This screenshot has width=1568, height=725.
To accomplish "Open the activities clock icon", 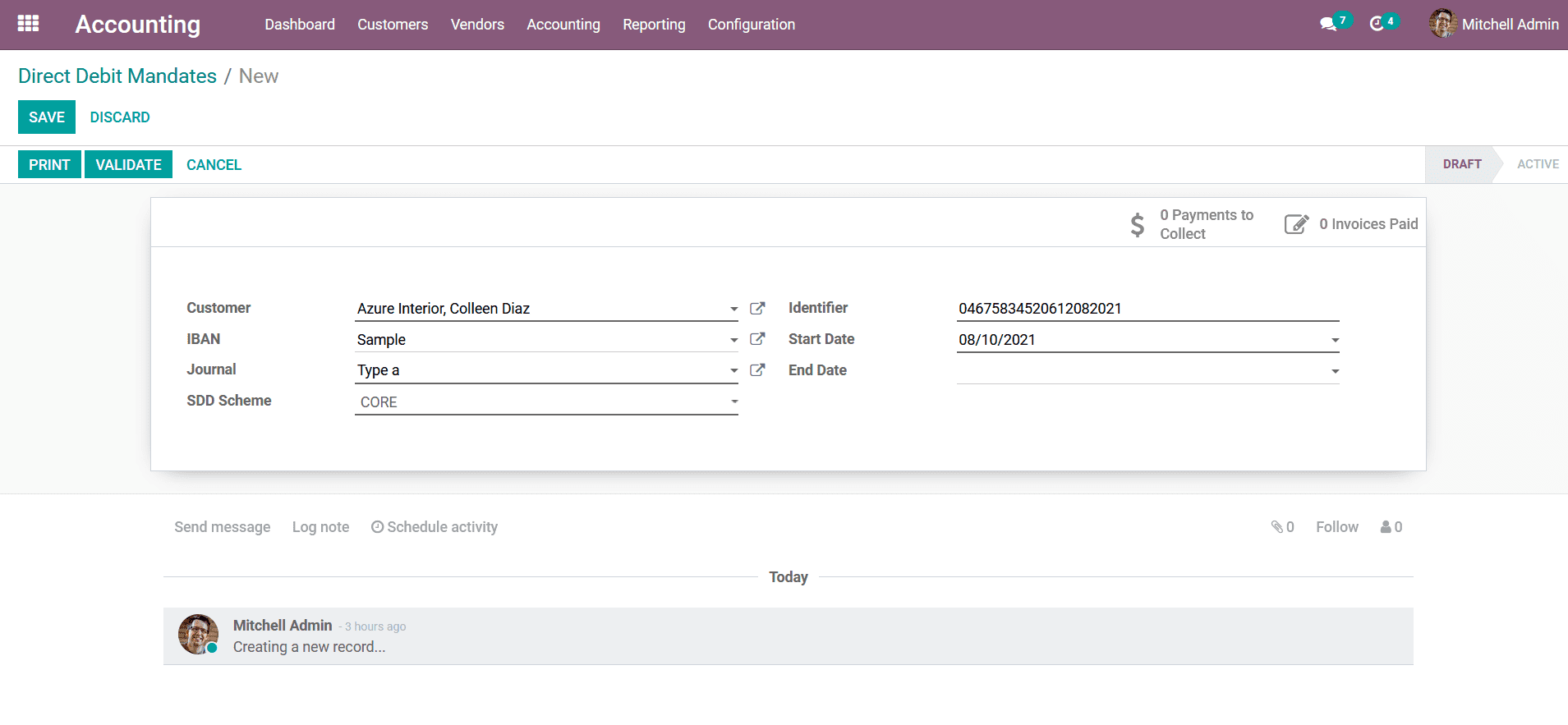I will coord(1377,25).
